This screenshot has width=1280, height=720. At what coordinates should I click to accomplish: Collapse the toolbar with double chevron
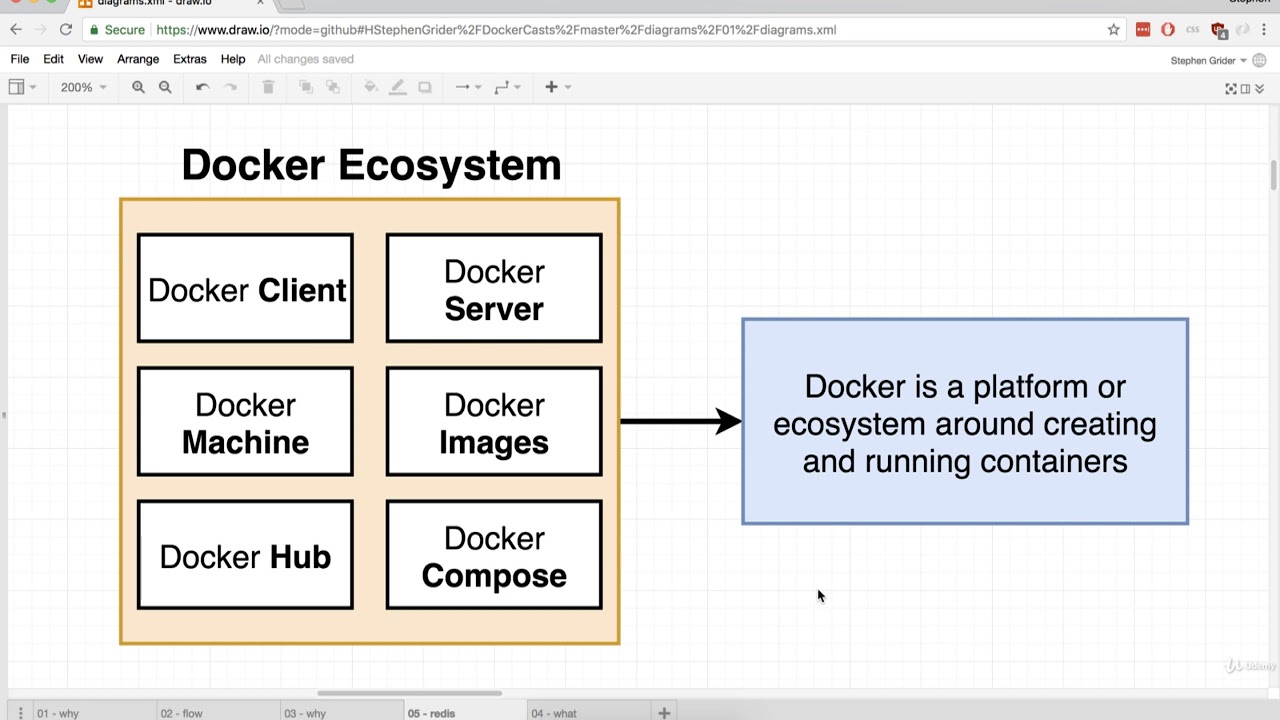click(x=1259, y=88)
